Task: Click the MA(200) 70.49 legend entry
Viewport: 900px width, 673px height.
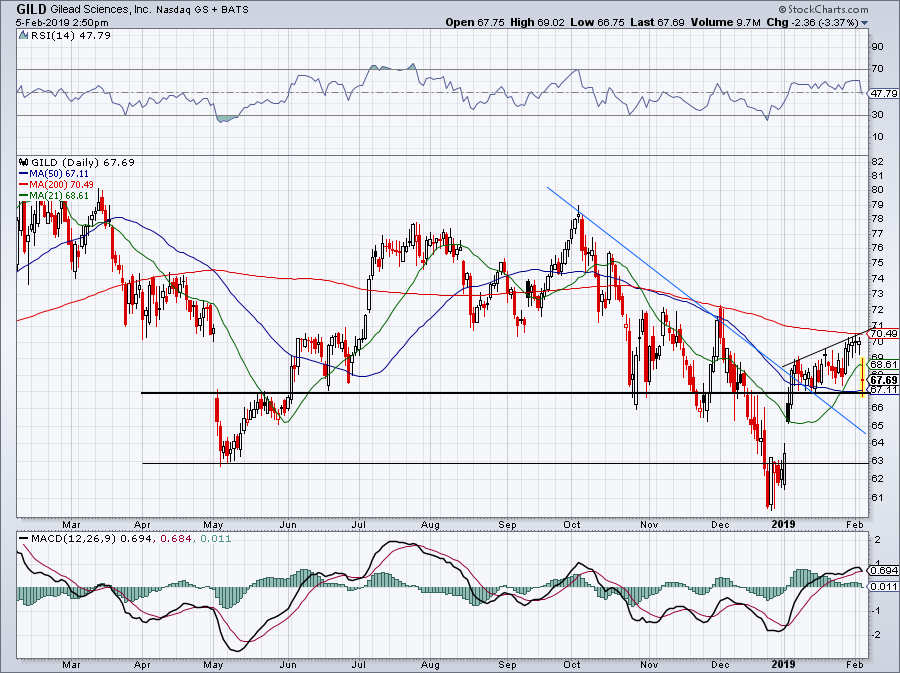Action: (61, 185)
